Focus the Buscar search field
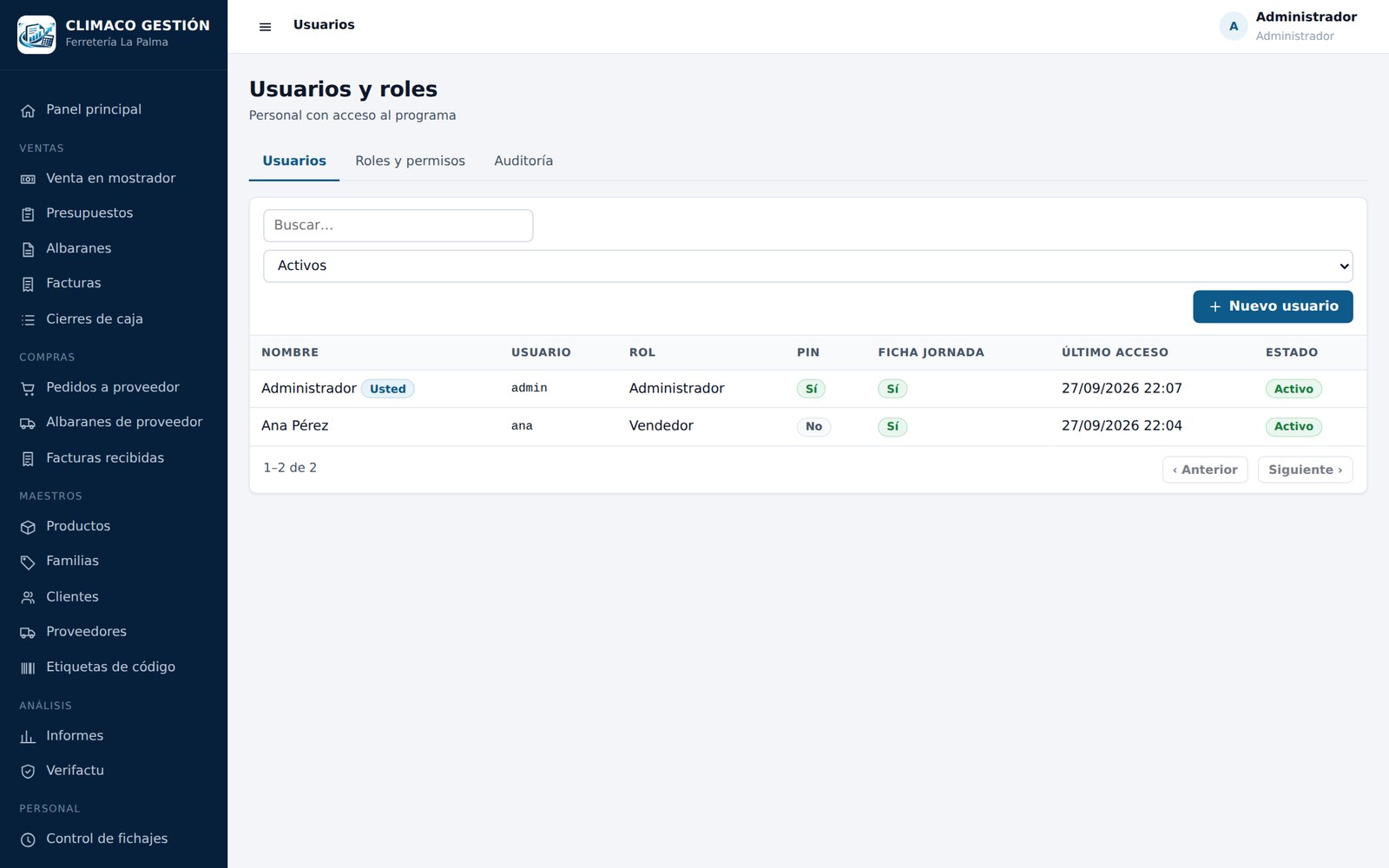 pyautogui.click(x=398, y=226)
